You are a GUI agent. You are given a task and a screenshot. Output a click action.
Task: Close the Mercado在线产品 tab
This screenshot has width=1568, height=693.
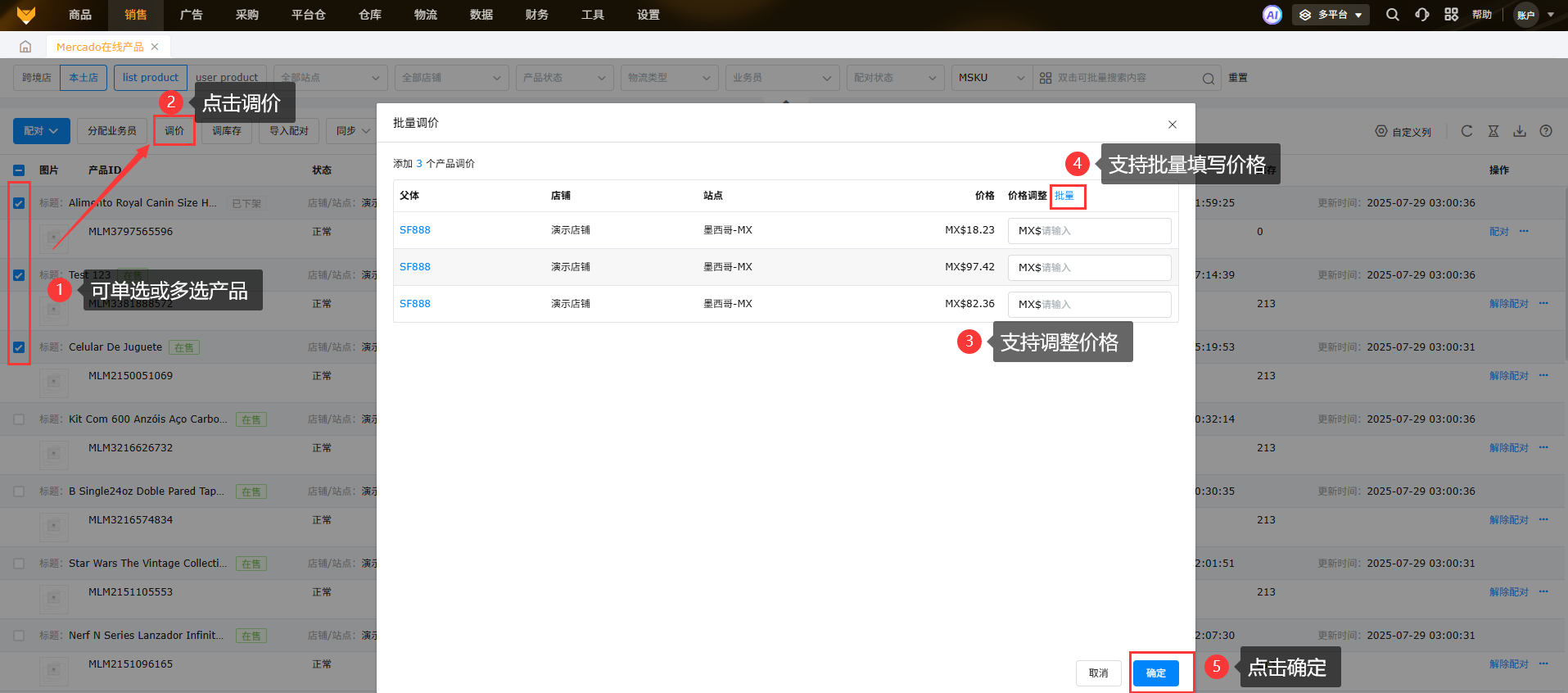(155, 47)
